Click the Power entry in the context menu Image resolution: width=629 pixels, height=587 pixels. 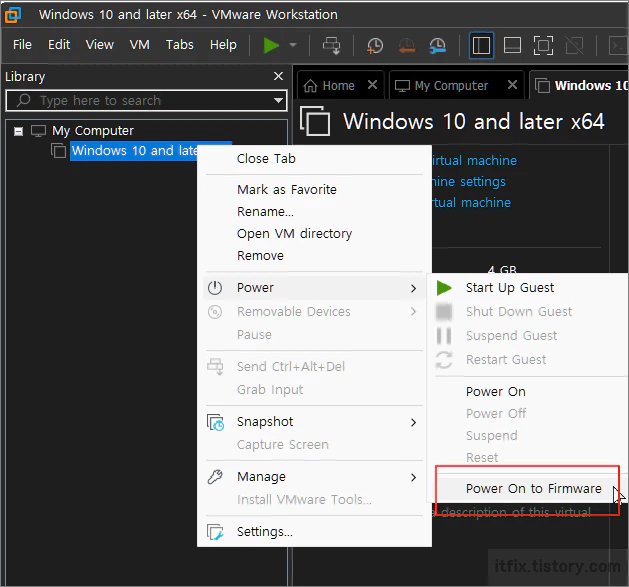pyautogui.click(x=314, y=288)
